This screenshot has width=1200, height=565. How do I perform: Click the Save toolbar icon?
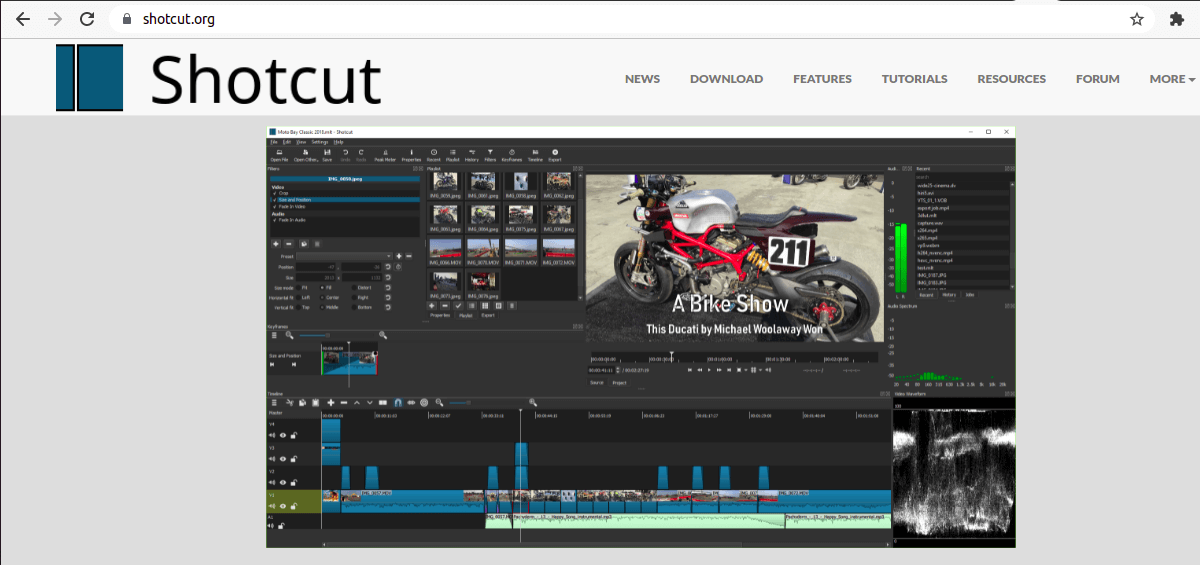pyautogui.click(x=327, y=155)
